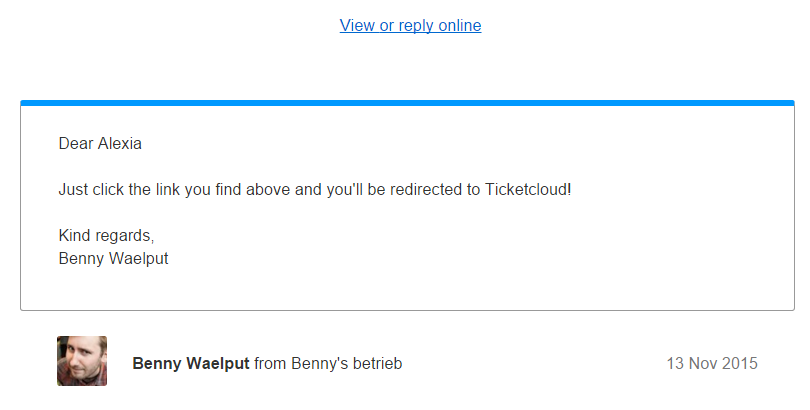Screen dimensions: 810x410
Task: Click the word above in message body
Action: (x=268, y=190)
